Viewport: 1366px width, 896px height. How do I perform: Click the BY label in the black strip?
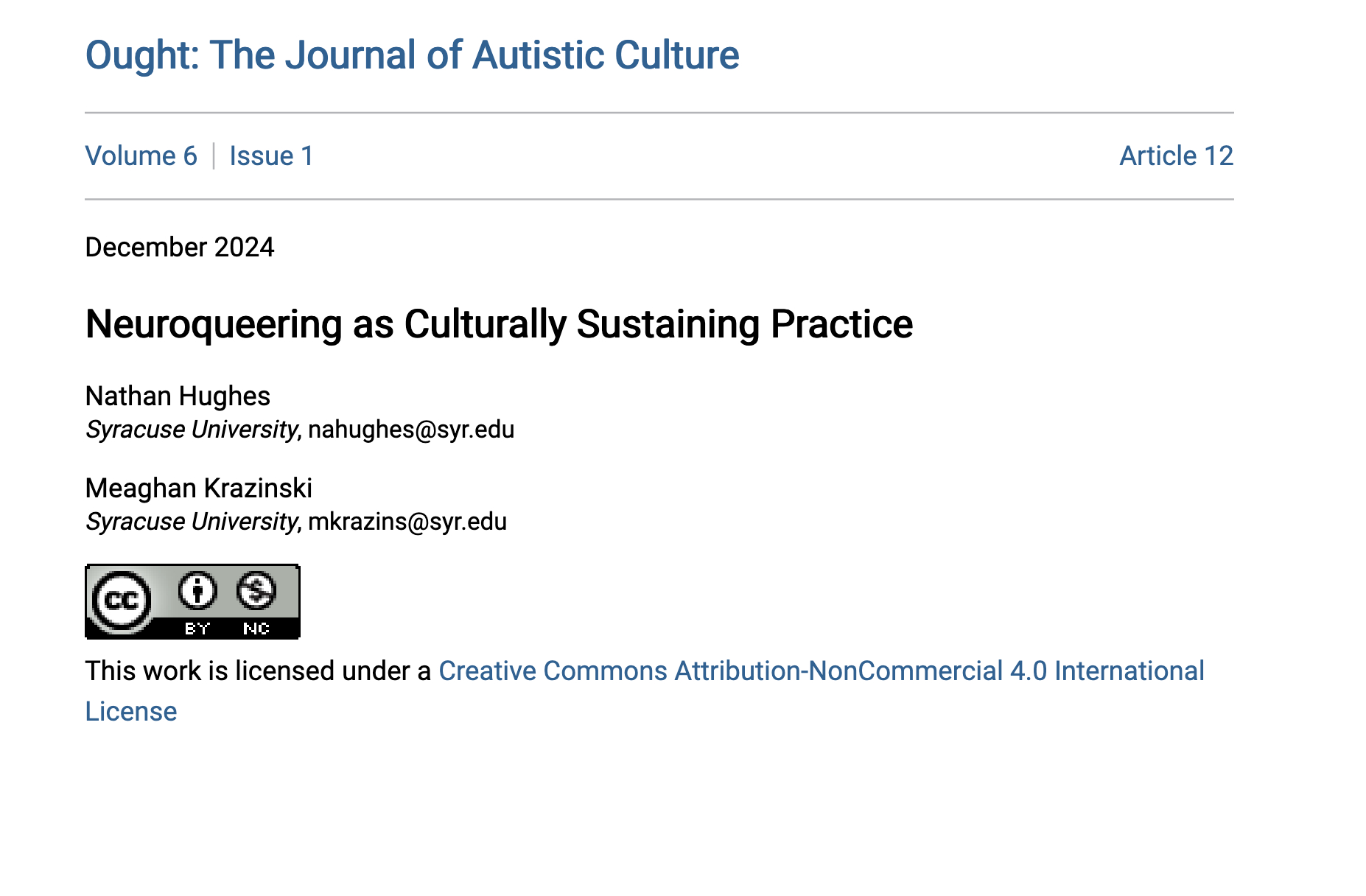coord(197,629)
